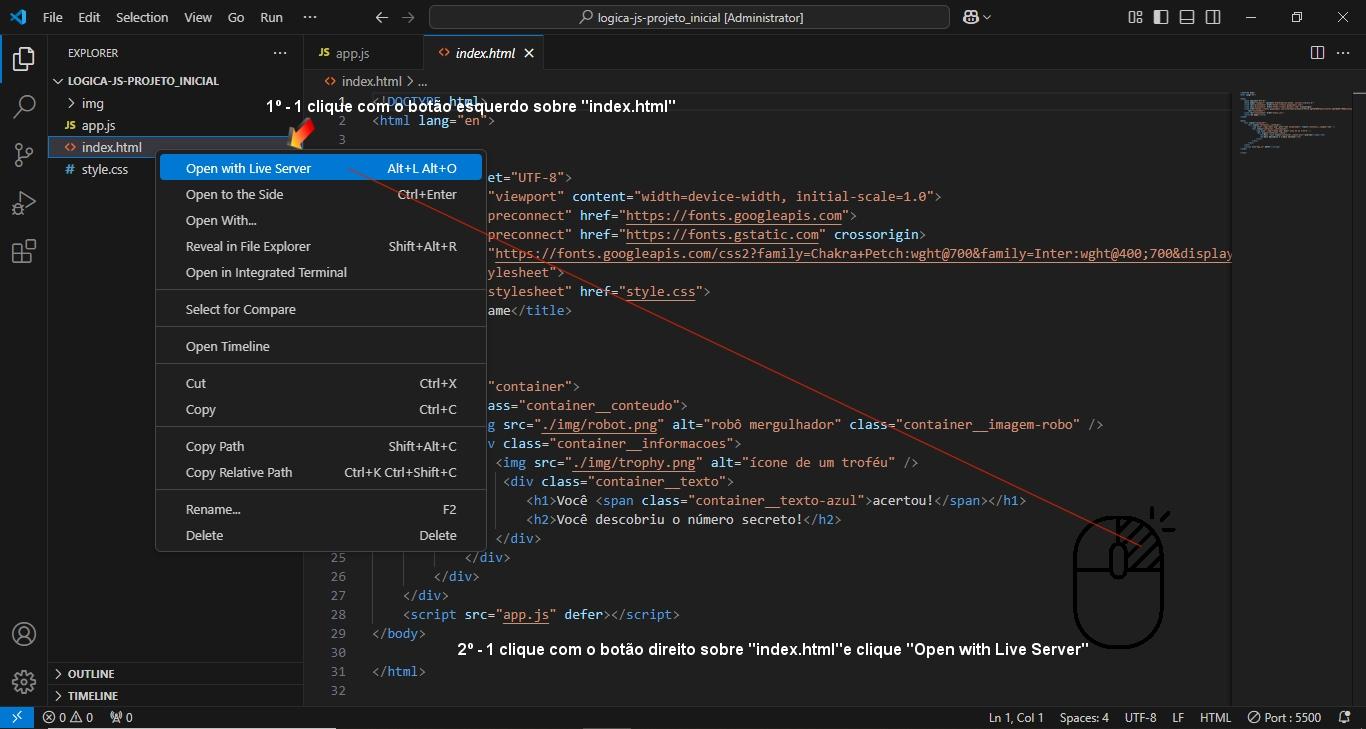The width and height of the screenshot is (1366, 729).
Task: Choose Select for Compare
Action: 320,309
